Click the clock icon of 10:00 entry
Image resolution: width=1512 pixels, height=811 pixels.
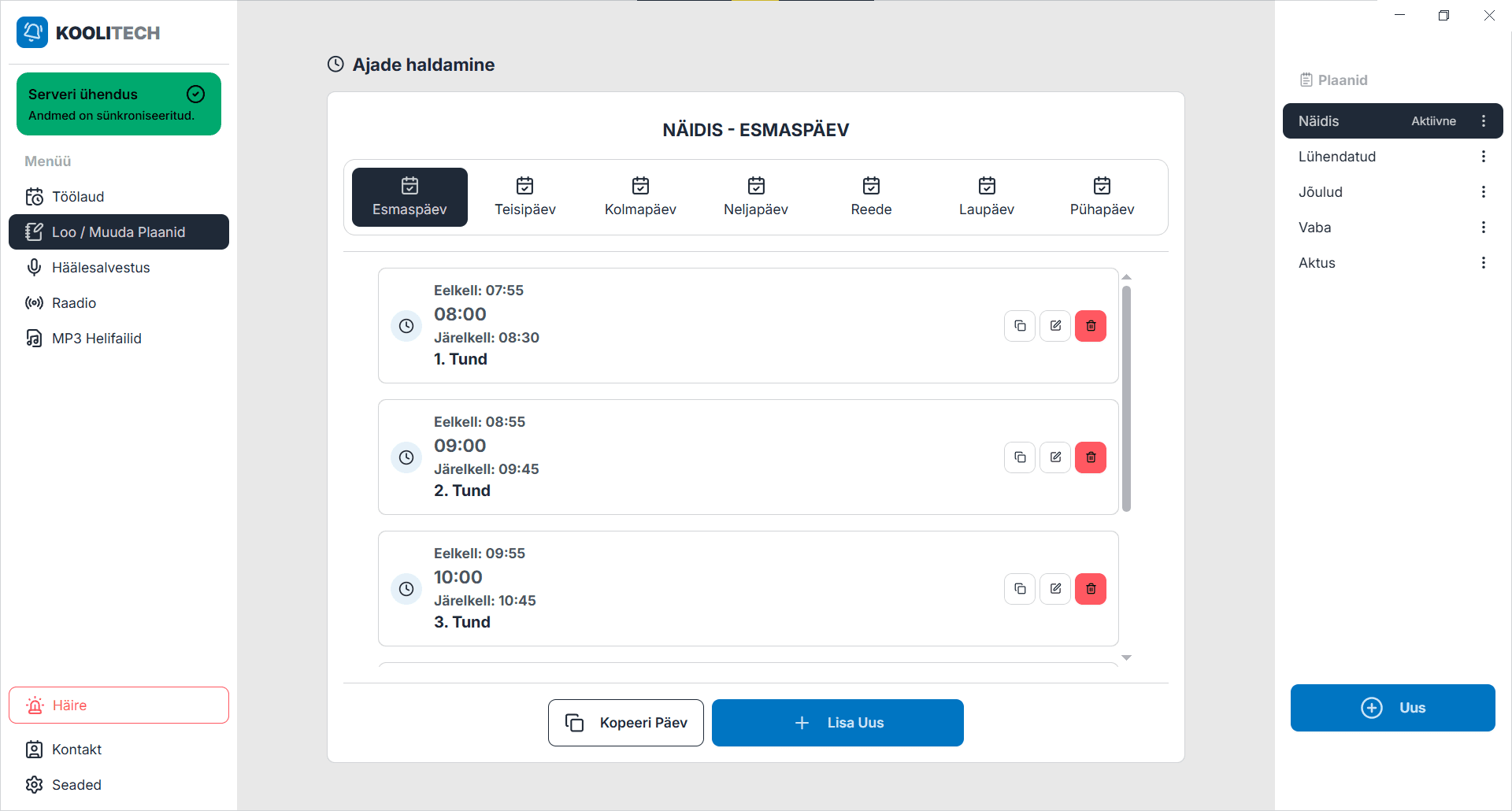[x=406, y=589]
